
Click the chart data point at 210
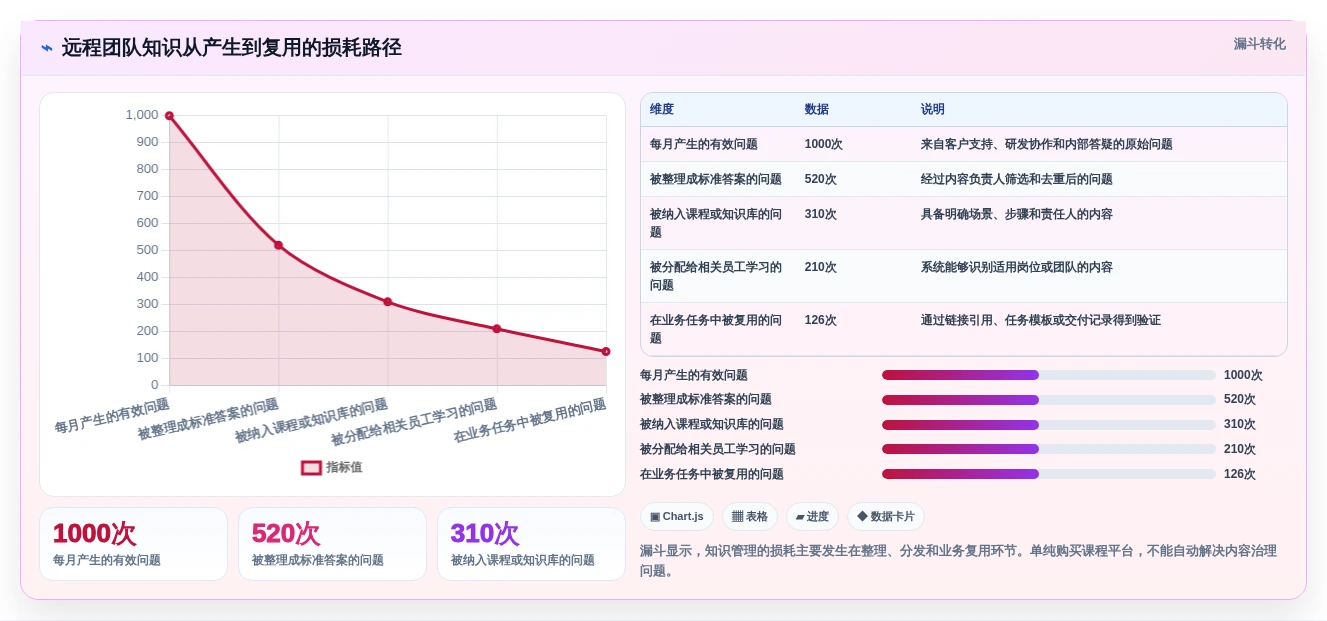click(x=497, y=329)
